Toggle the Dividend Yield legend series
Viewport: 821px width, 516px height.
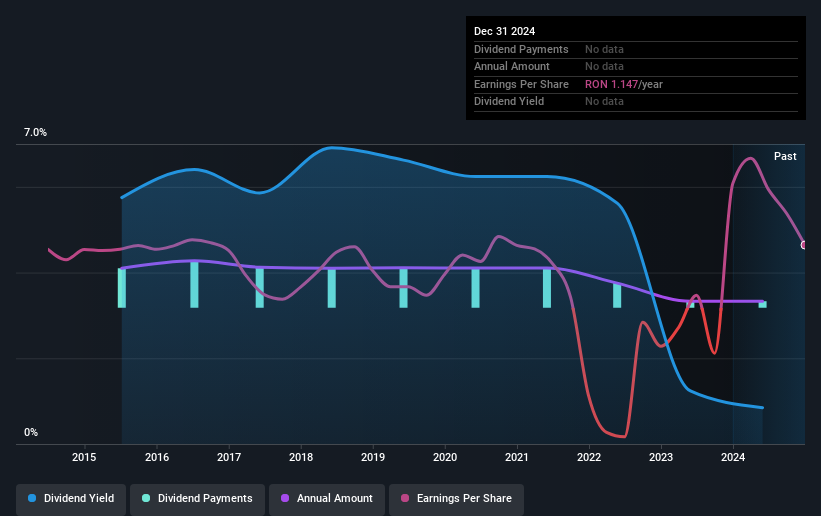click(x=71, y=498)
